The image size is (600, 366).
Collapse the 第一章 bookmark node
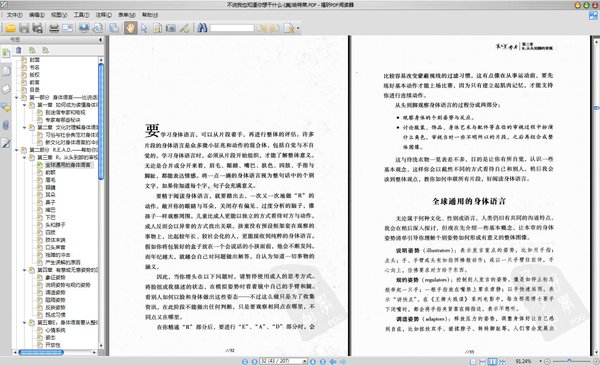click(x=24, y=105)
